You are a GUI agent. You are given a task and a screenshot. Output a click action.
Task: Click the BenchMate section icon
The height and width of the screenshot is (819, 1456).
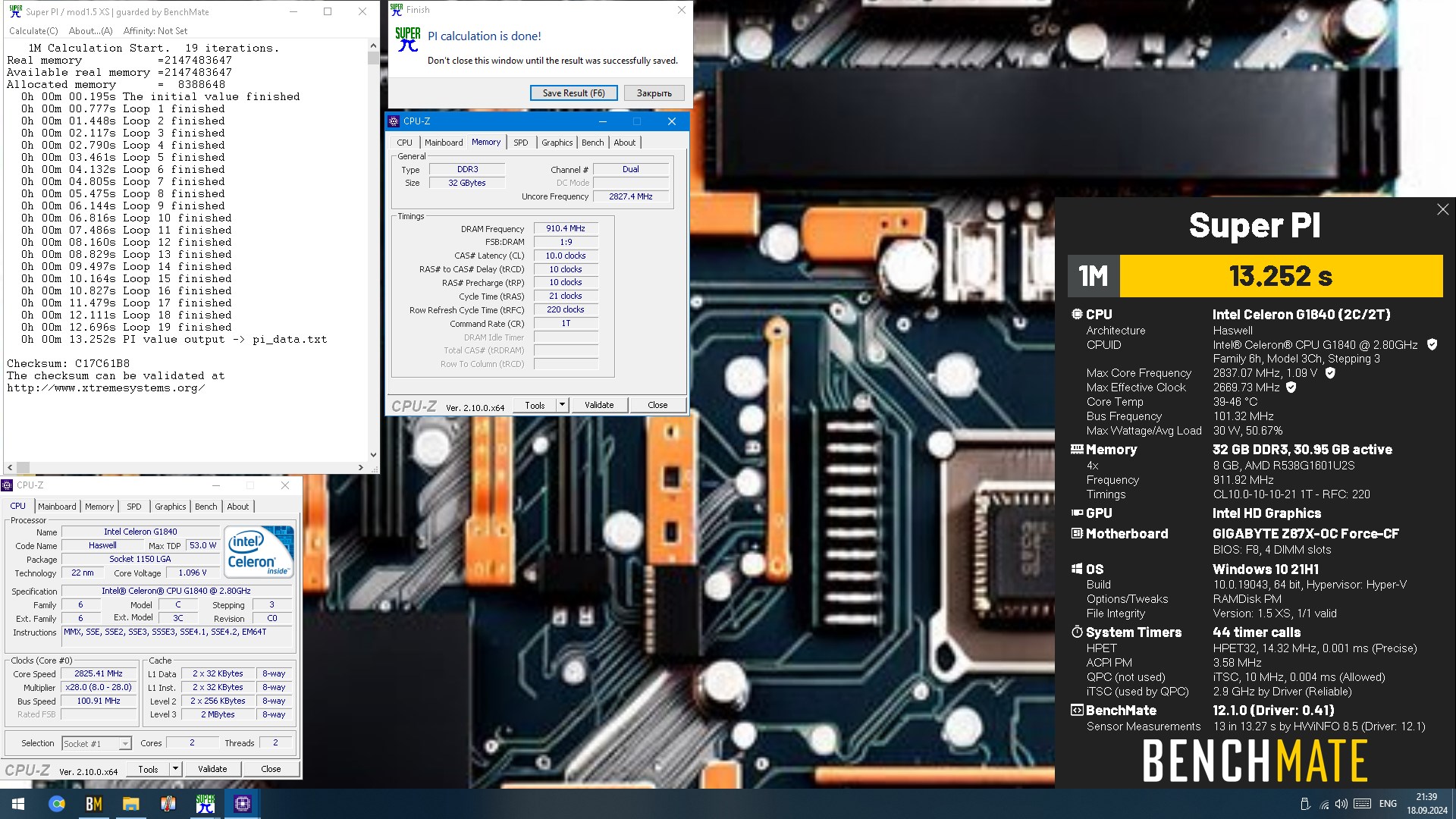tap(1077, 710)
